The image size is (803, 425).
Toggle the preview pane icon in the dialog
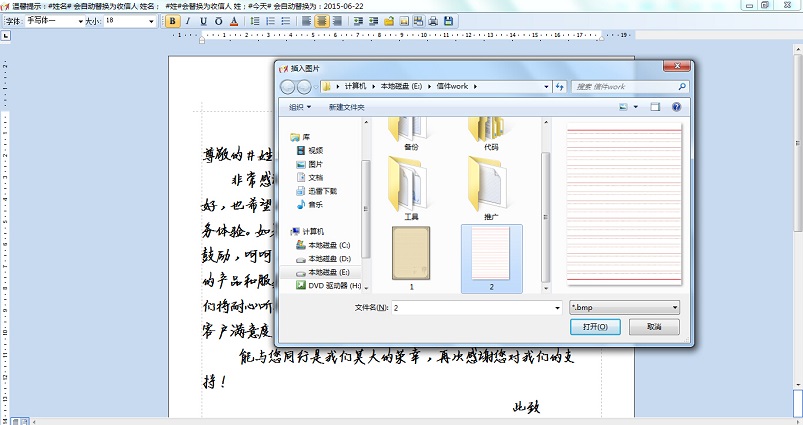pyautogui.click(x=655, y=106)
